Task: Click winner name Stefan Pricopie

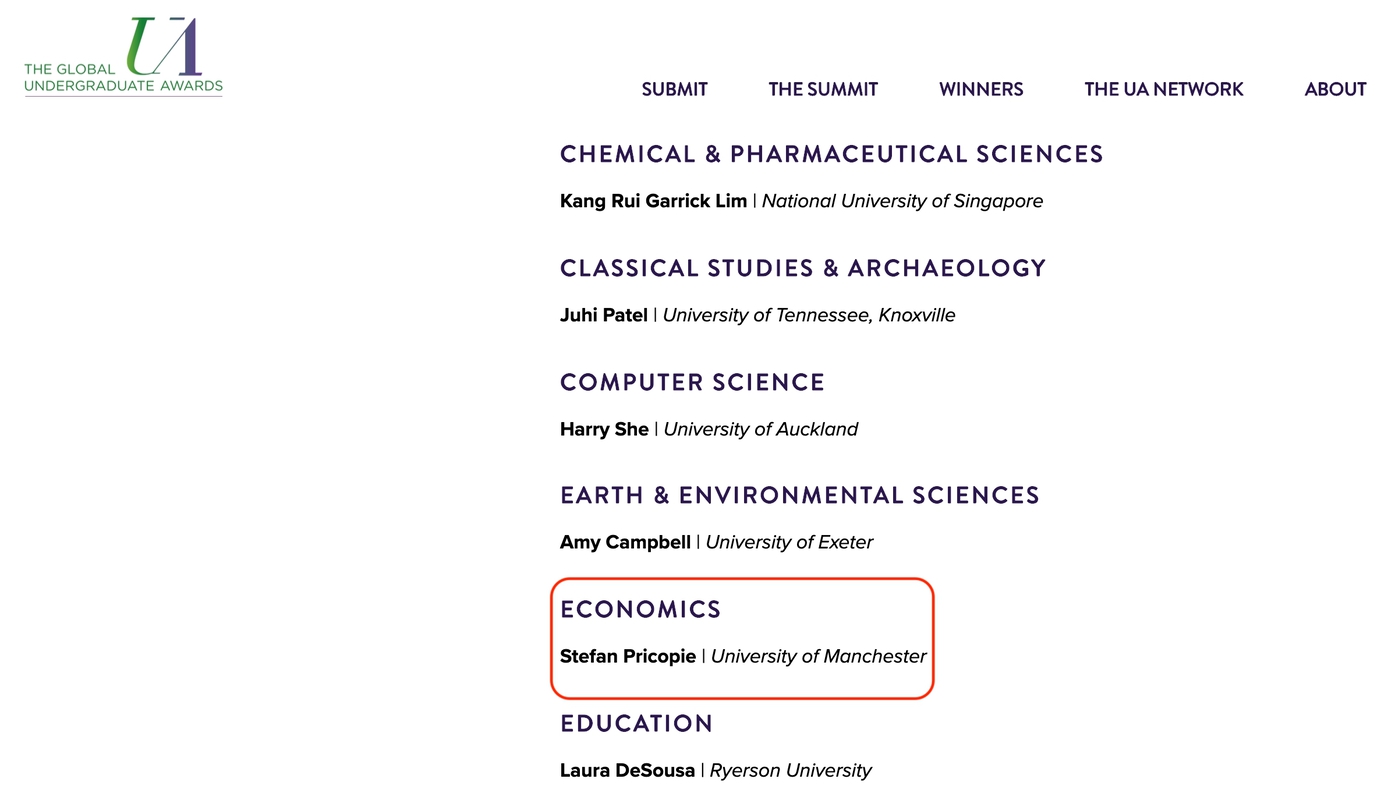Action: pos(628,656)
